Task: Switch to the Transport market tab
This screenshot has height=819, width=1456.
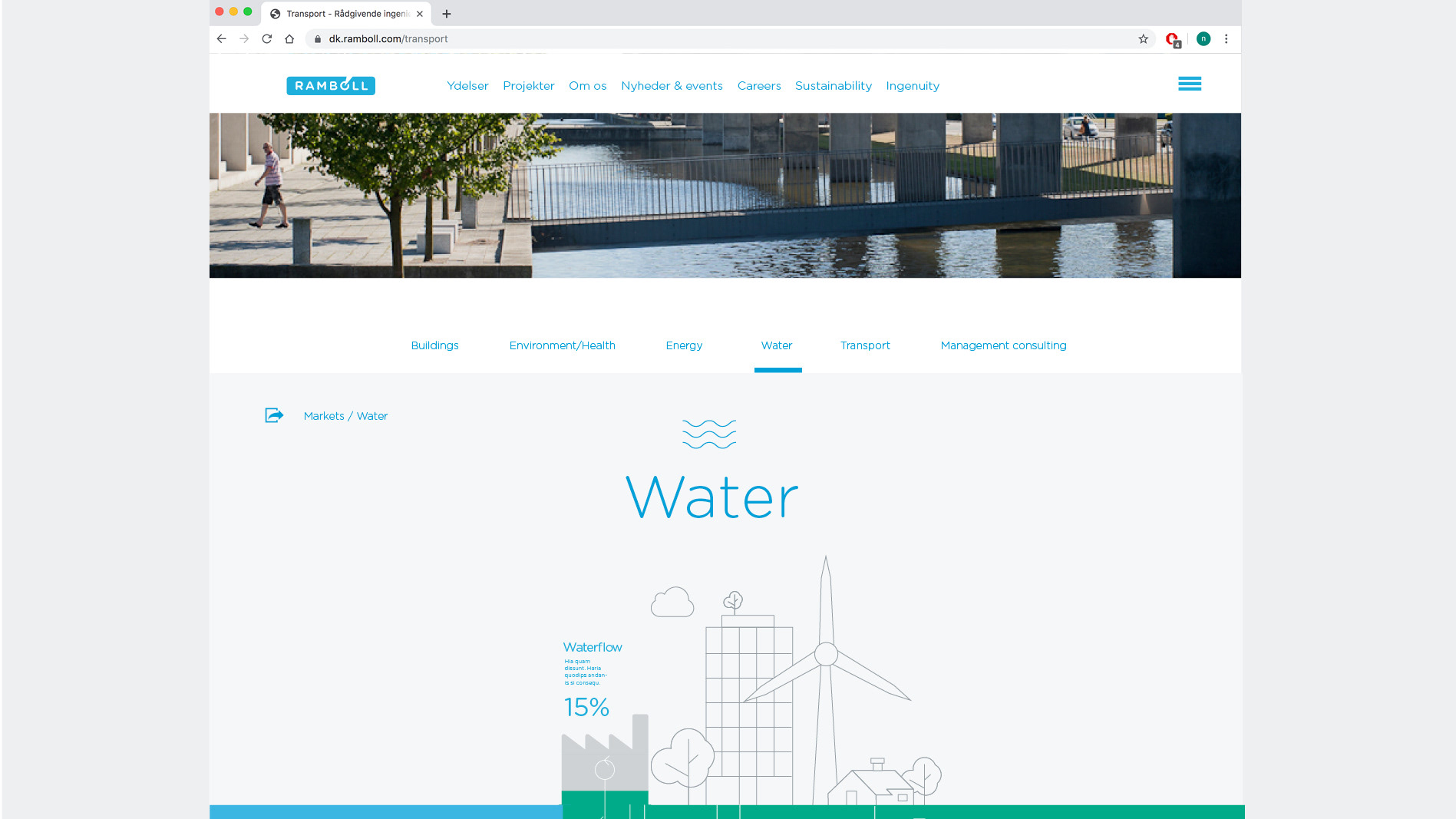Action: 865,345
